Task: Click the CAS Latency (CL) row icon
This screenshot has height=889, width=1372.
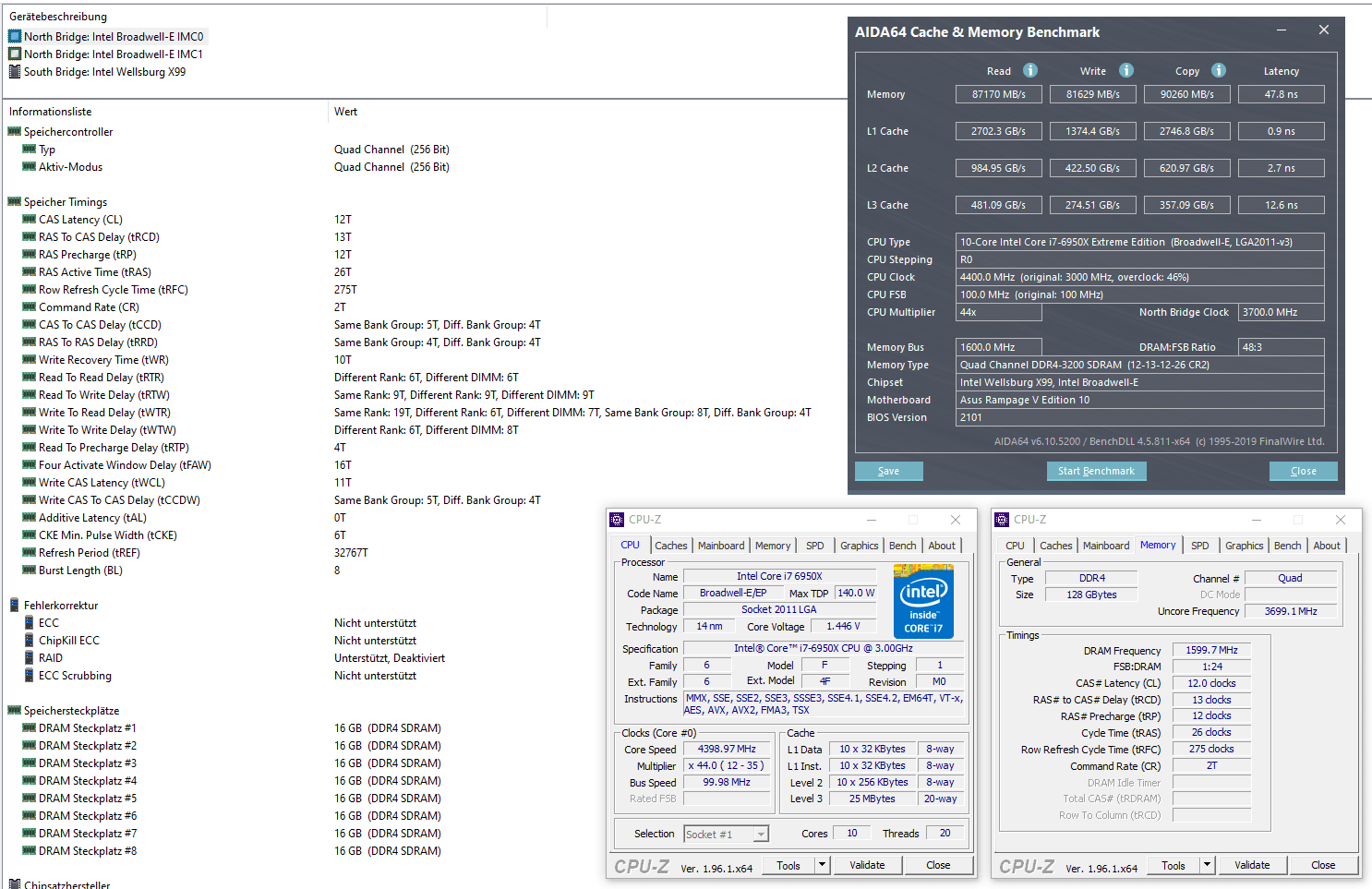Action: 30,219
